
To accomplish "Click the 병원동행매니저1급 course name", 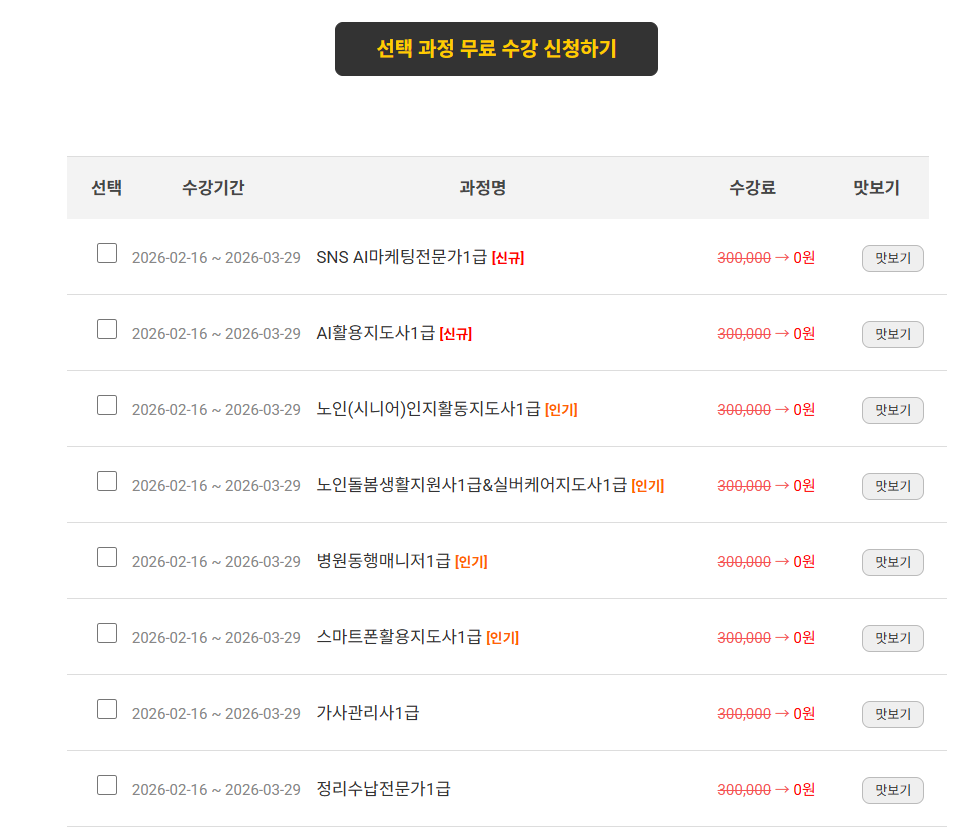I will pos(383,562).
